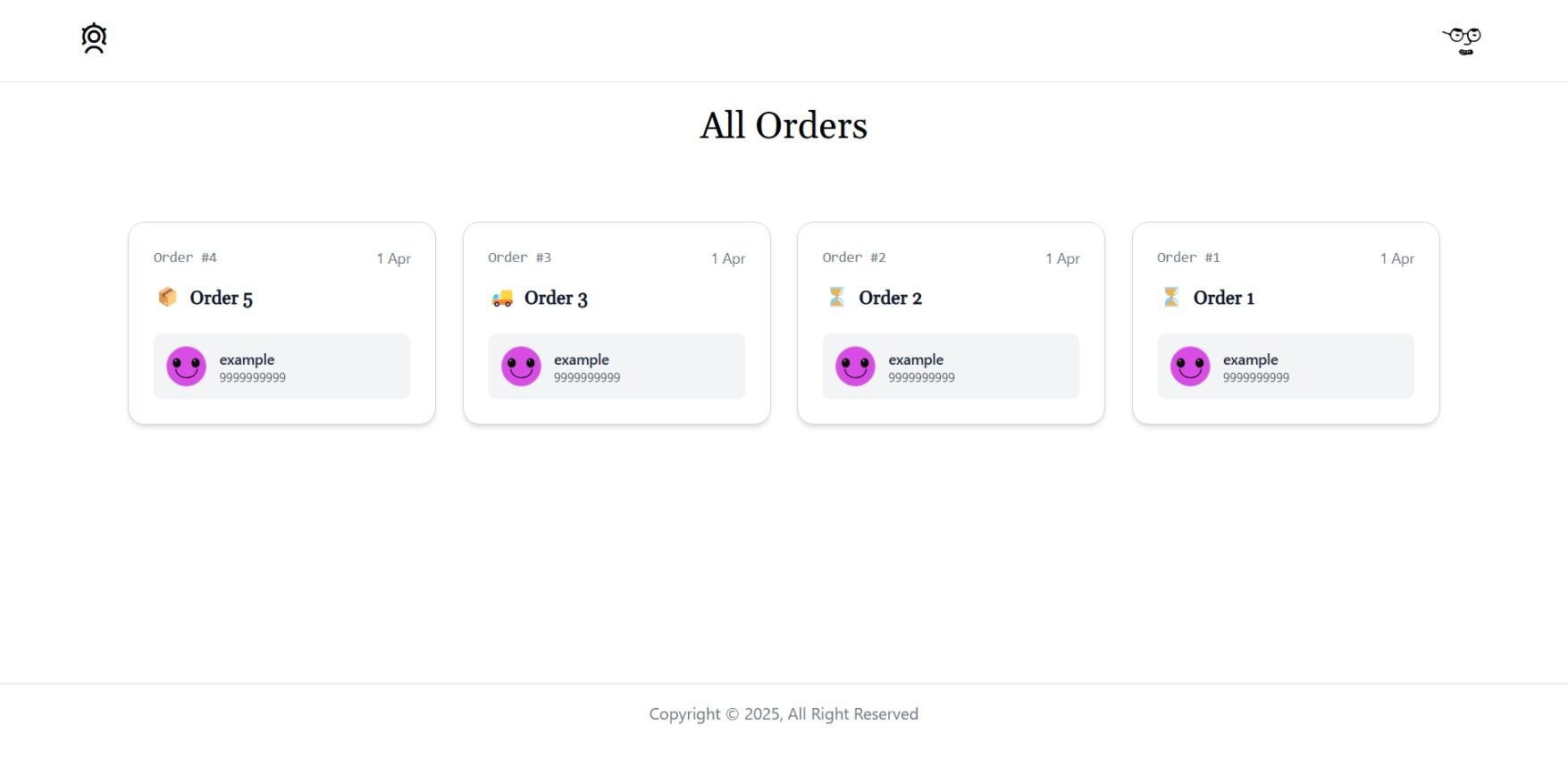Click the smiley avatar in Order #4 card
The image size is (1568, 758).
coord(186,366)
